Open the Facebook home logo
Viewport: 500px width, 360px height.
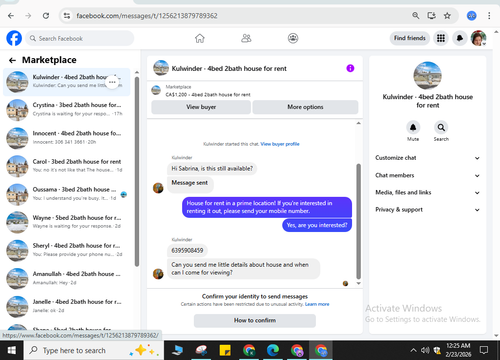[14, 38]
